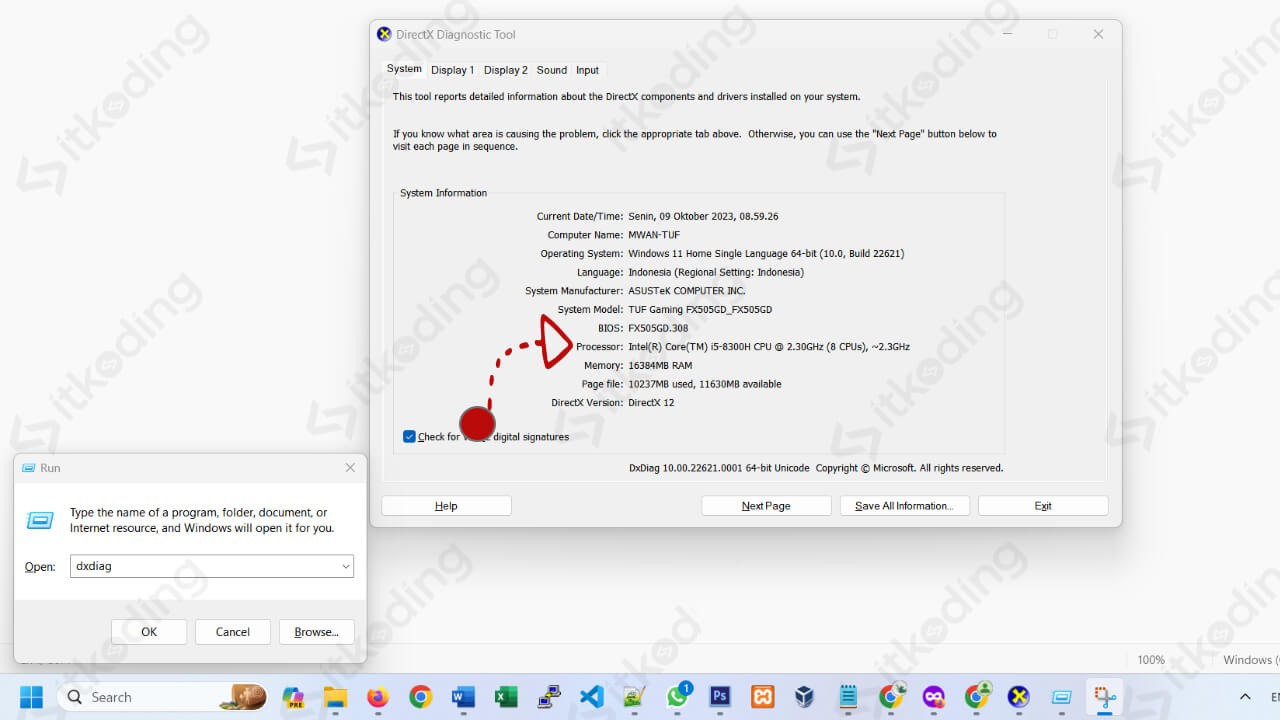Image resolution: width=1280 pixels, height=720 pixels.
Task: Open the Sound tab
Action: tap(551, 70)
